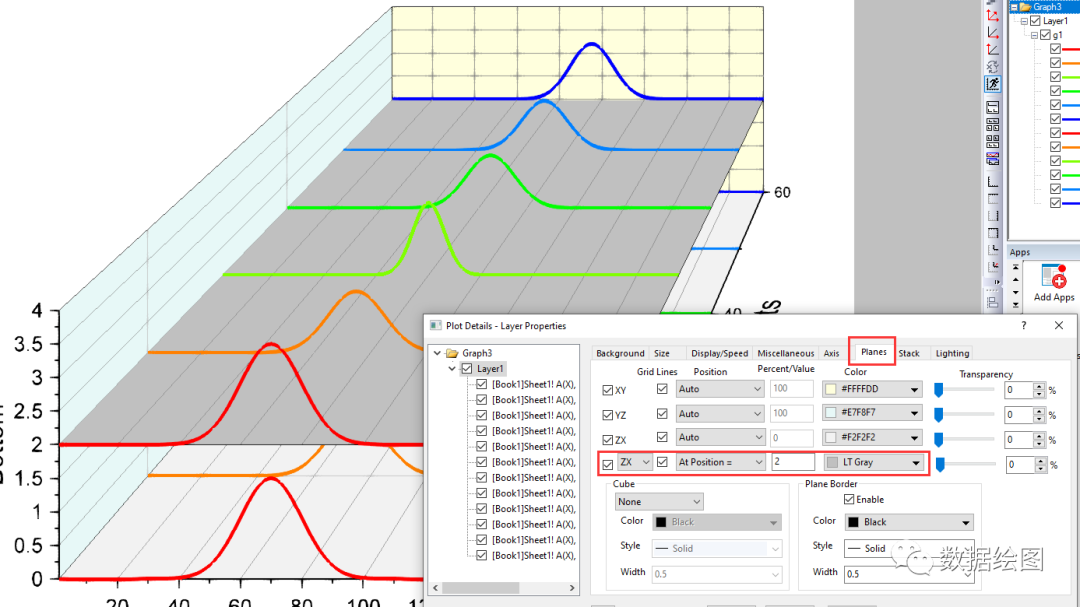Open ZX plane color #F2F2F2 picker

coord(873,437)
